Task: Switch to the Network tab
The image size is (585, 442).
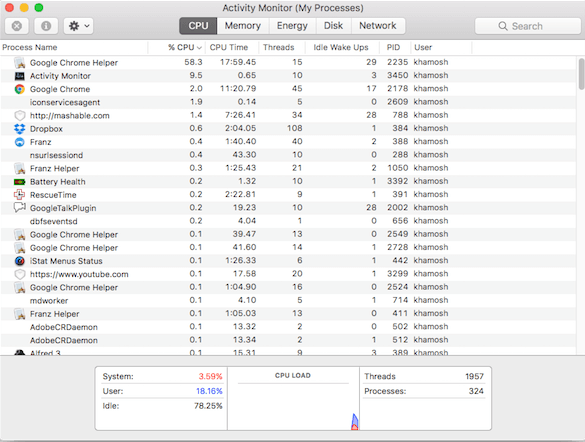Action: tap(378, 26)
